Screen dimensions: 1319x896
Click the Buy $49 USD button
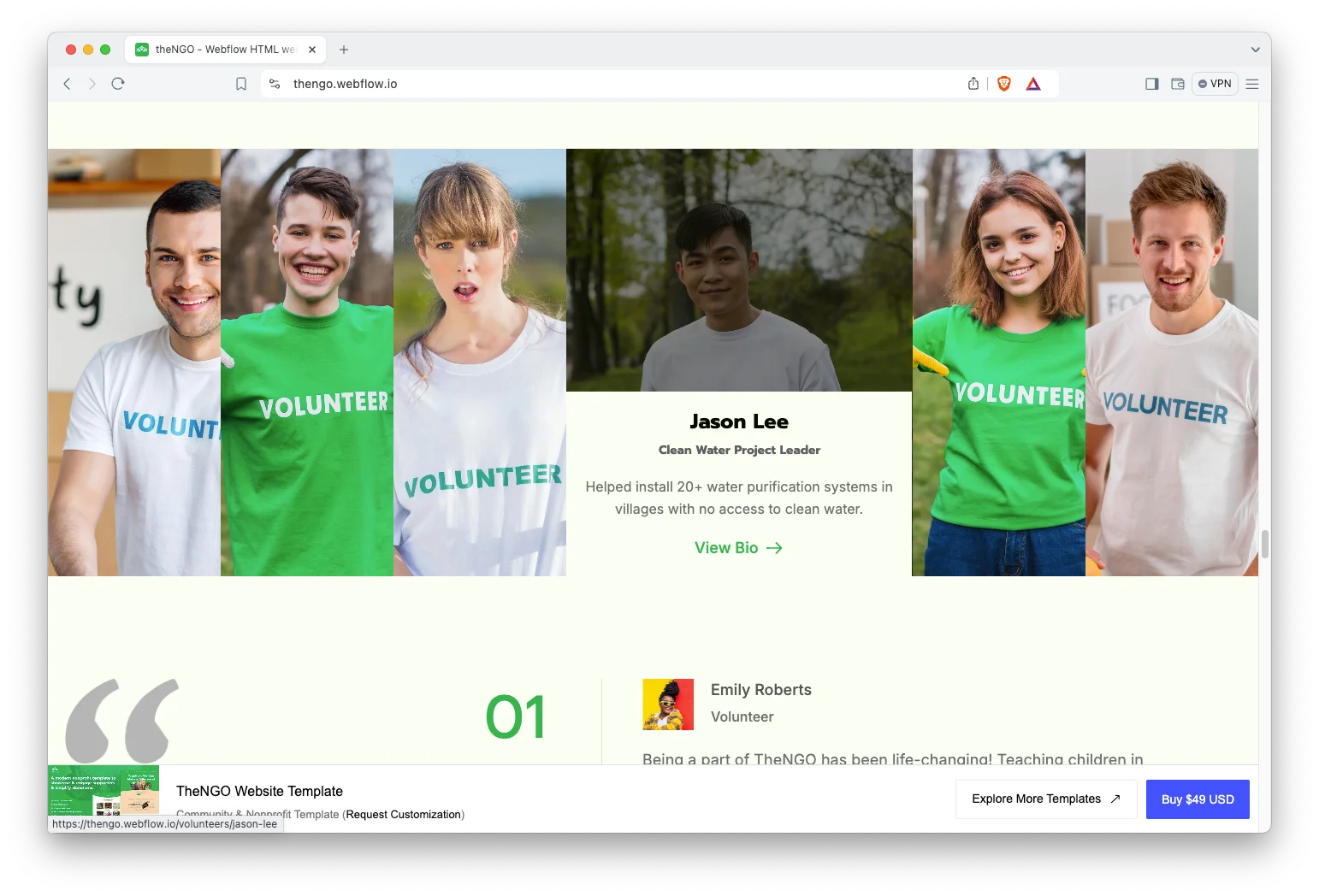[1197, 799]
